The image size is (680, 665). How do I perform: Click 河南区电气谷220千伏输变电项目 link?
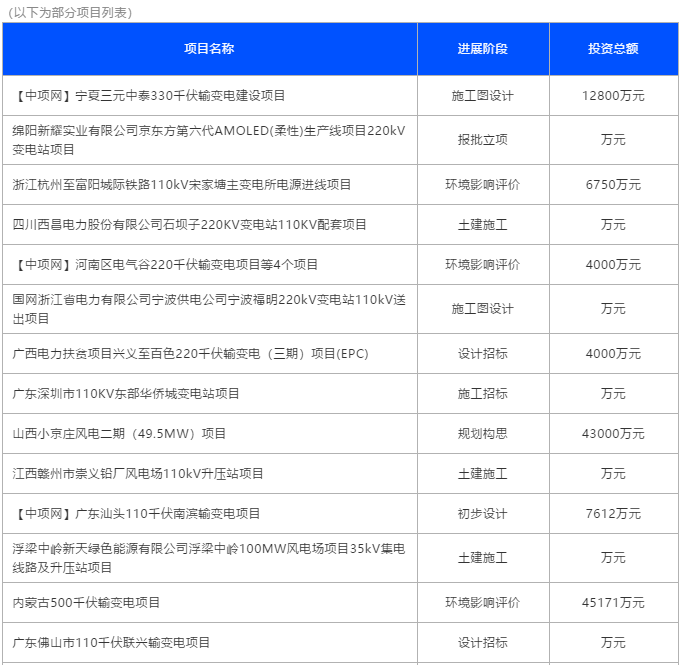coord(167,265)
